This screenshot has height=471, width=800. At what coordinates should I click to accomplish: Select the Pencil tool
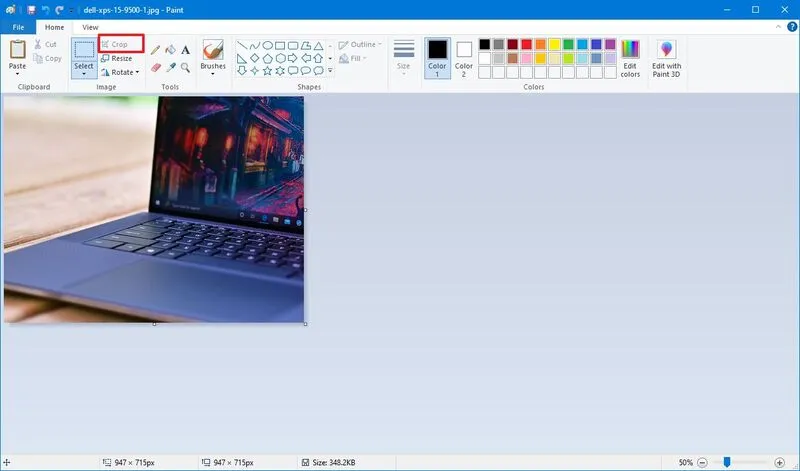[x=155, y=49]
